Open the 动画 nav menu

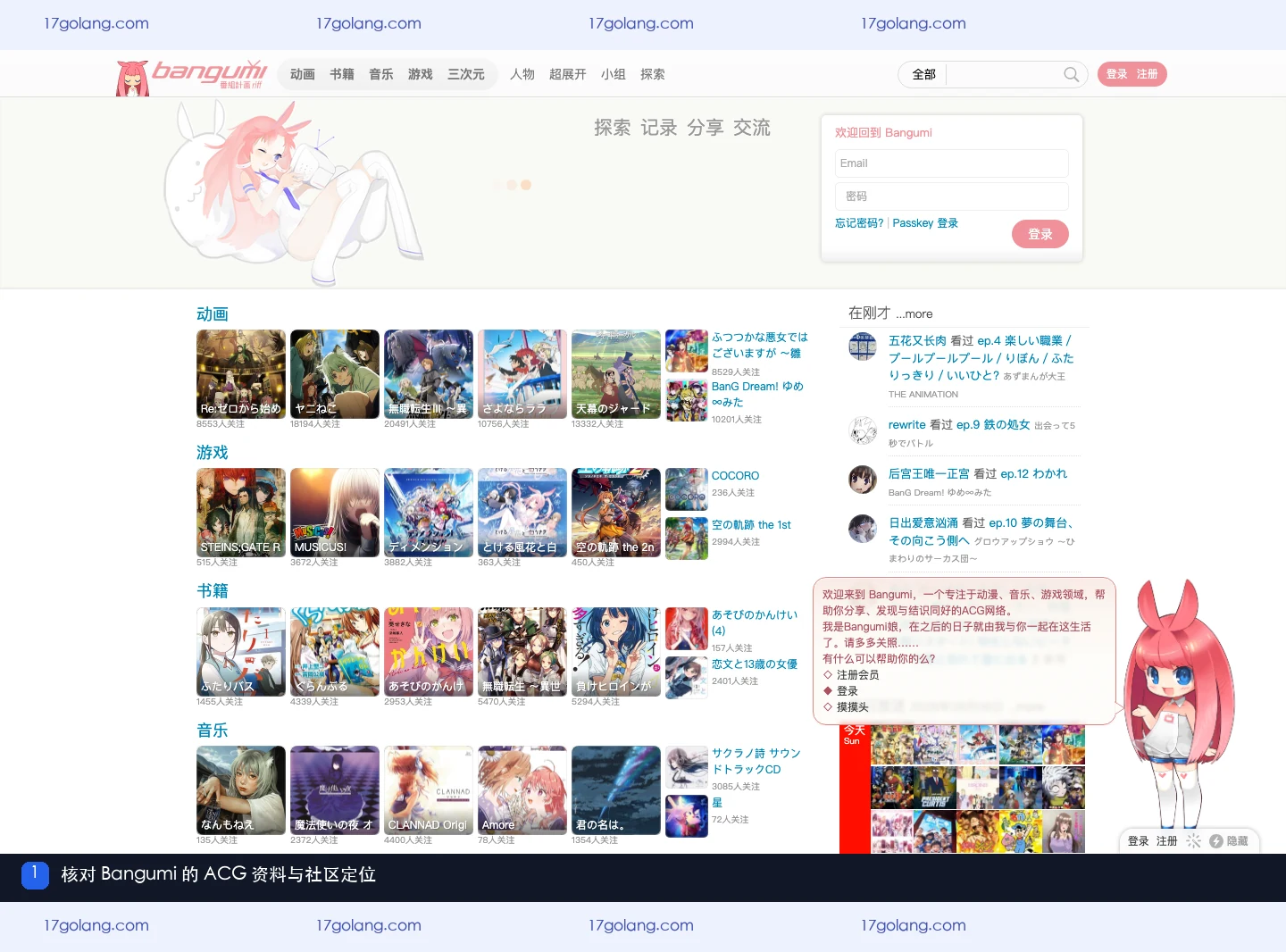click(x=303, y=74)
